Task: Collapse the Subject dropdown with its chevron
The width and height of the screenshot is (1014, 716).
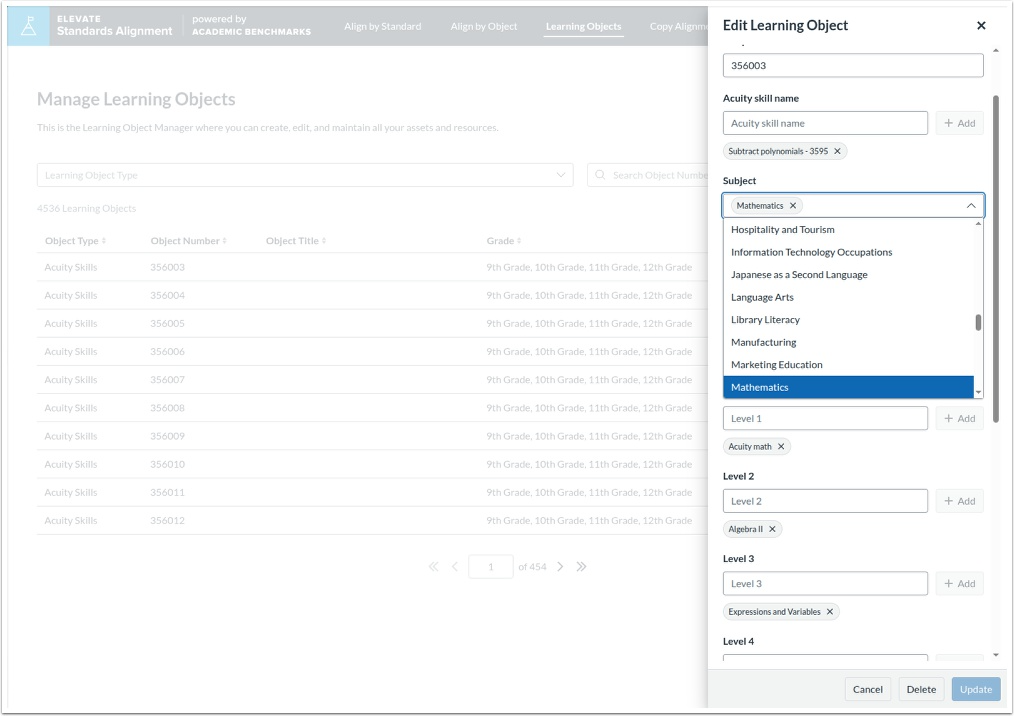Action: 967,204
